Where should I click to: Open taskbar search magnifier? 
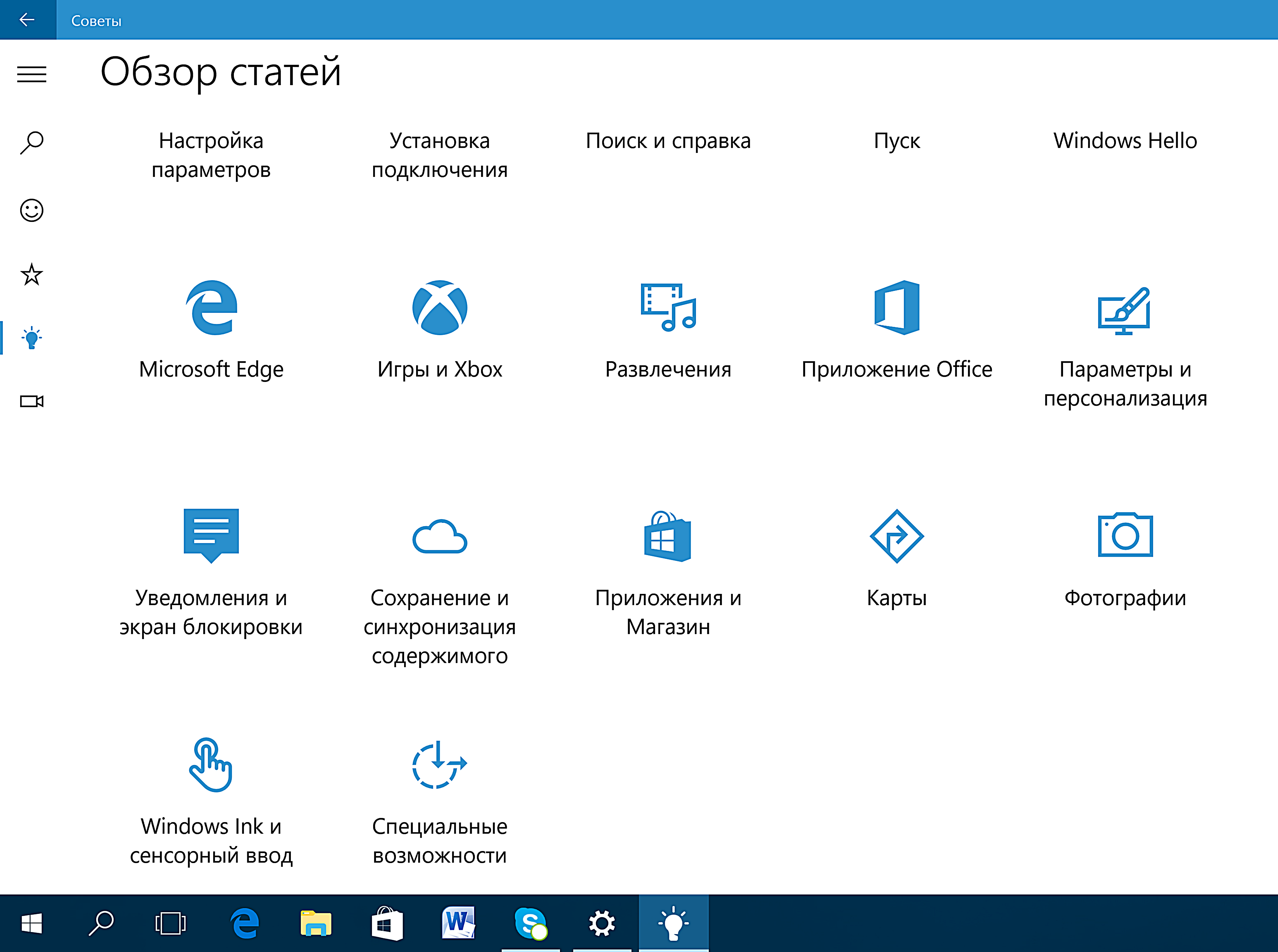pyautogui.click(x=101, y=923)
